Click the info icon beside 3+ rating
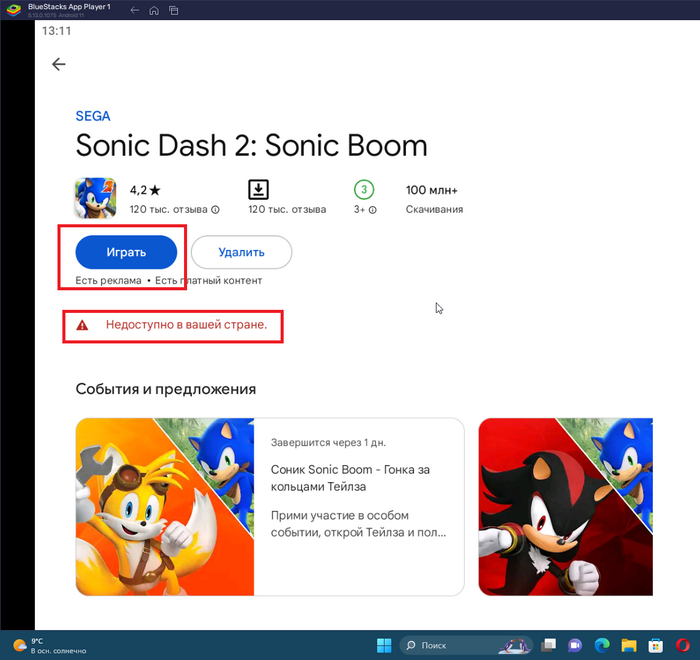Screen dimensions: 700x660 click(373, 210)
